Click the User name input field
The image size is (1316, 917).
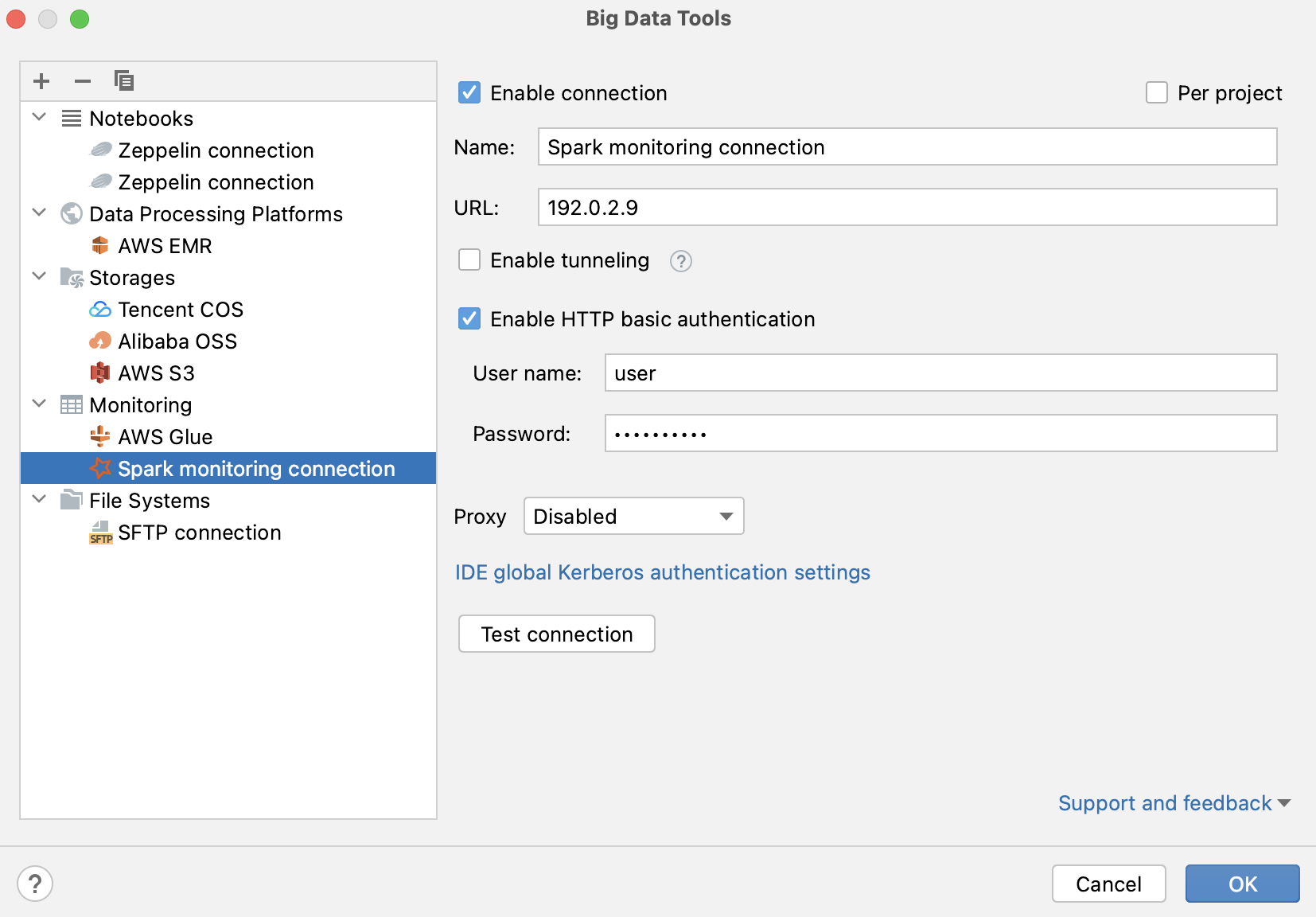click(940, 373)
